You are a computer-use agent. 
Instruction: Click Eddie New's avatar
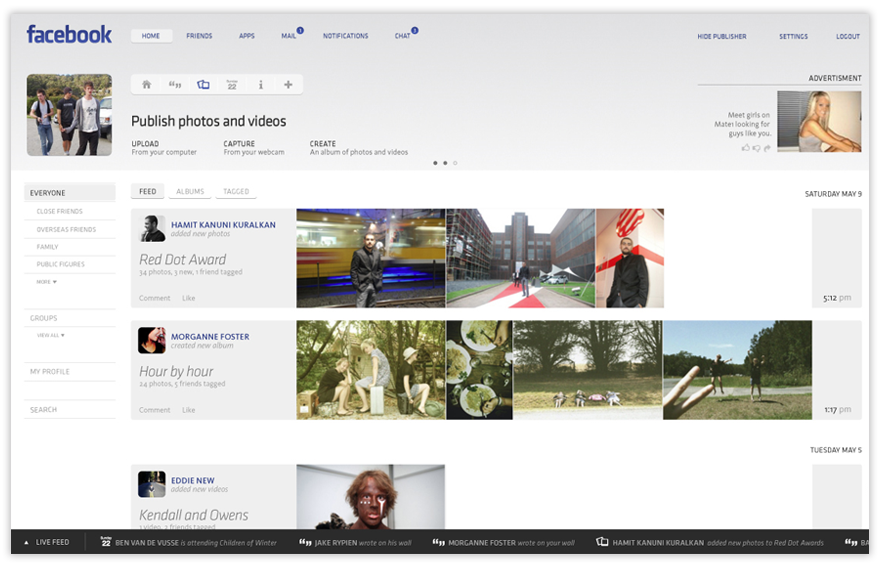[x=152, y=484]
